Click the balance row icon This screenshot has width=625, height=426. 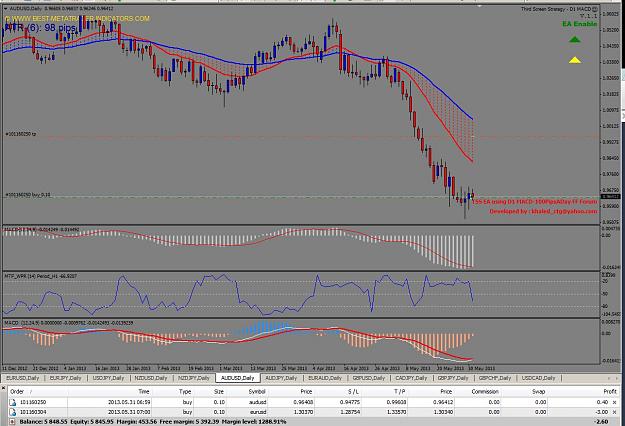pyautogui.click(x=12, y=422)
